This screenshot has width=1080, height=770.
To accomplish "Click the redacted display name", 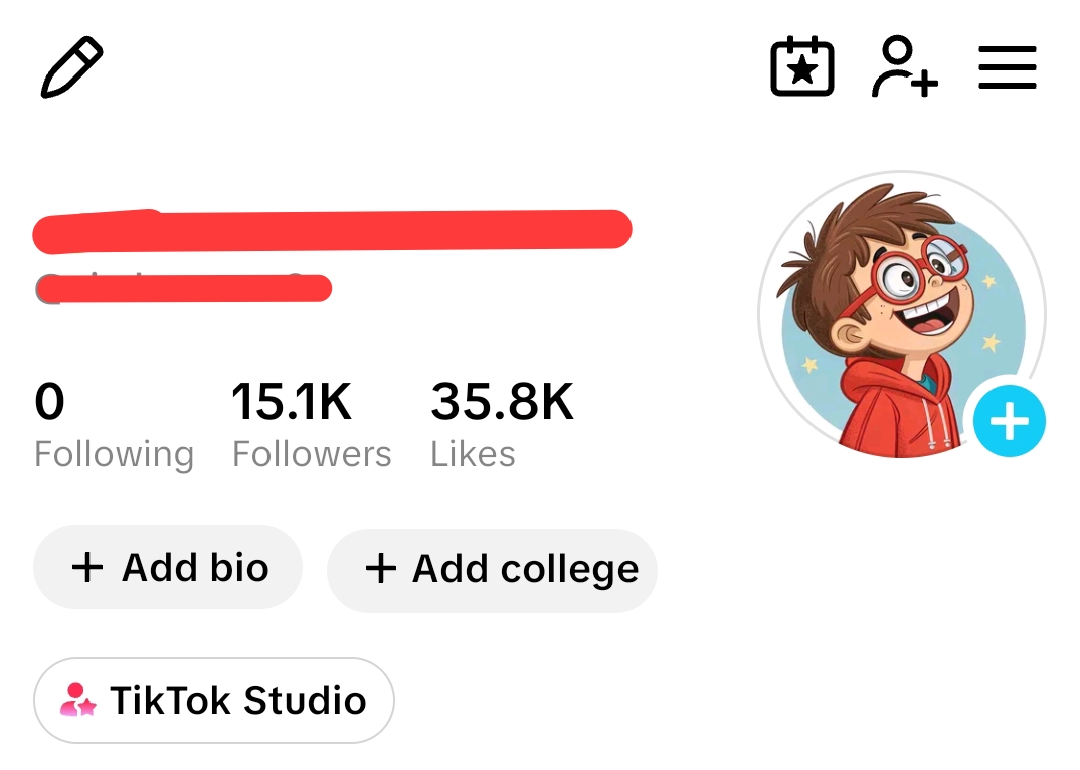I will pos(332,230).
